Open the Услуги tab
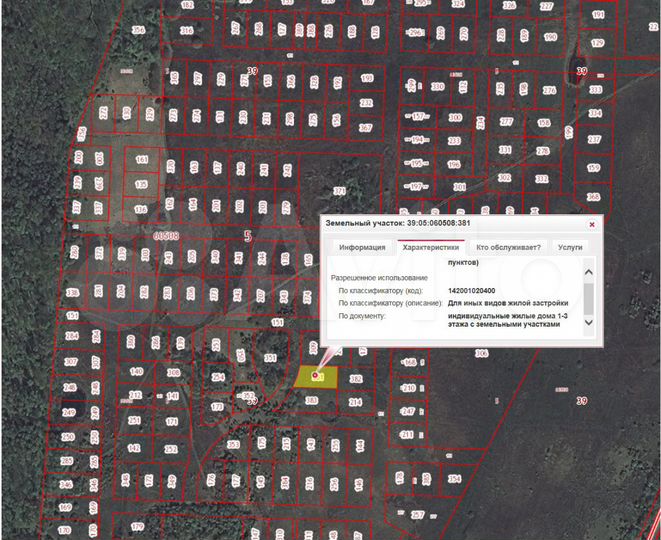This screenshot has width=661, height=540. pyautogui.click(x=570, y=247)
